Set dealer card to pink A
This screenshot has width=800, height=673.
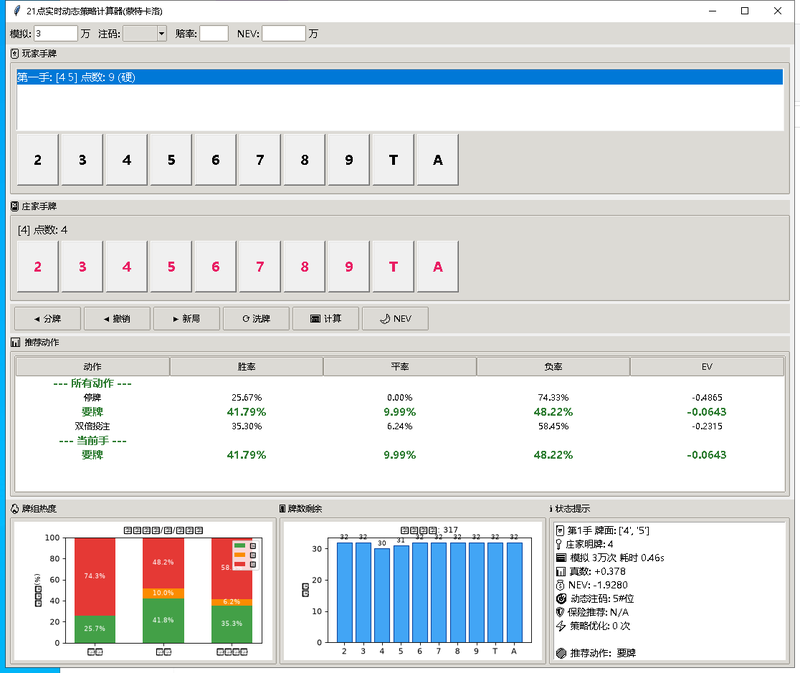click(x=438, y=266)
